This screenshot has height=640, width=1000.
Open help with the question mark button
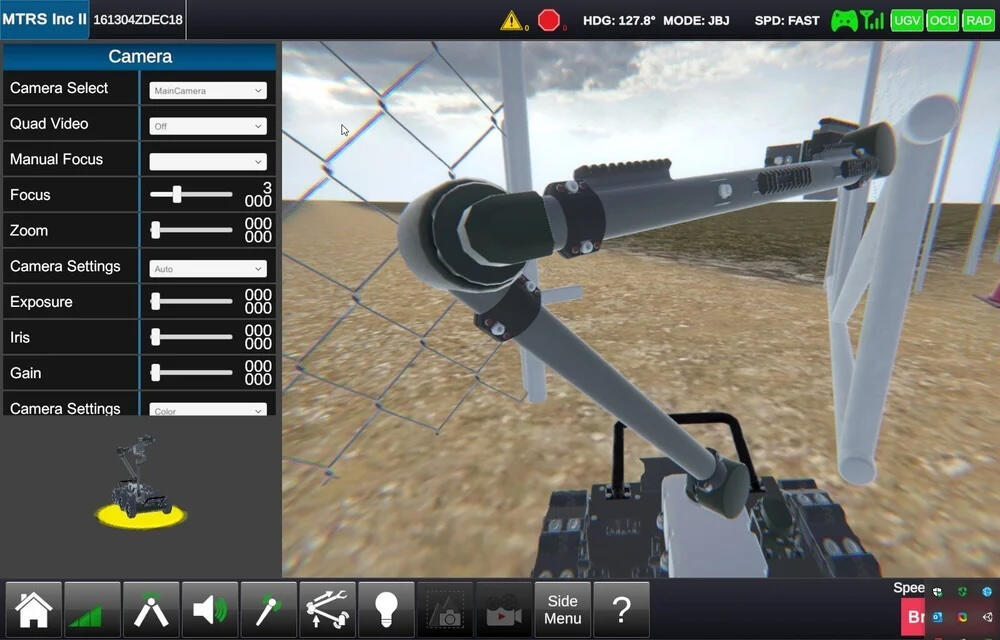pos(621,609)
